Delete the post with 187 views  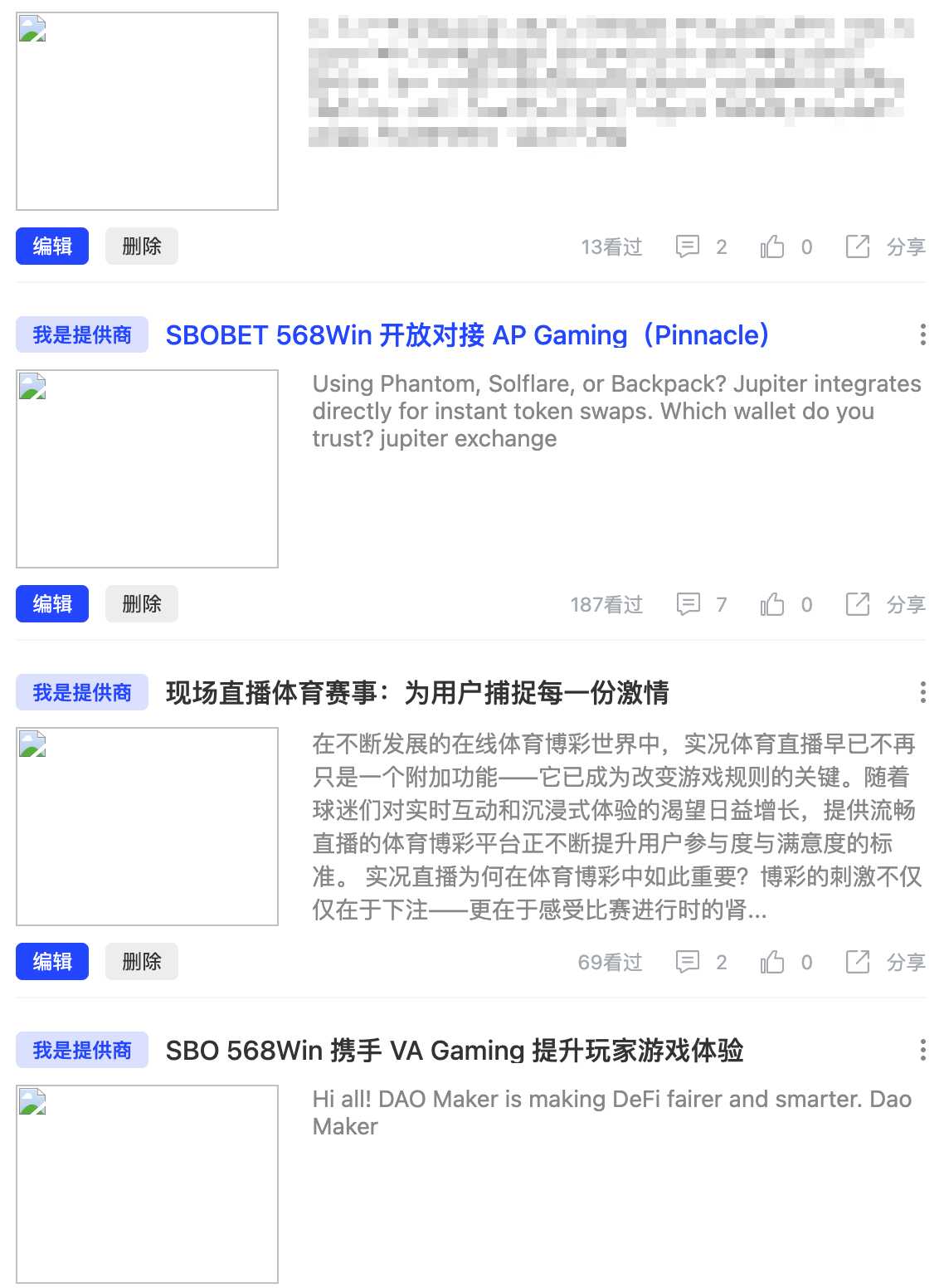point(142,604)
